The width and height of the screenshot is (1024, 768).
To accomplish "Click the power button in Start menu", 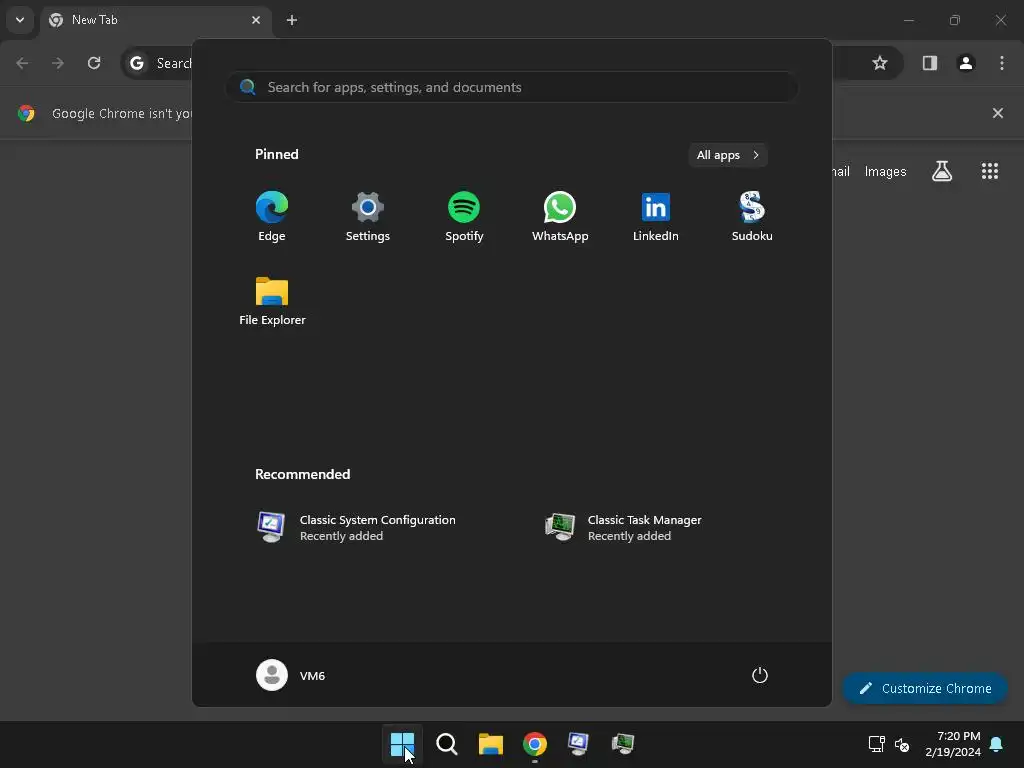I will [760, 675].
